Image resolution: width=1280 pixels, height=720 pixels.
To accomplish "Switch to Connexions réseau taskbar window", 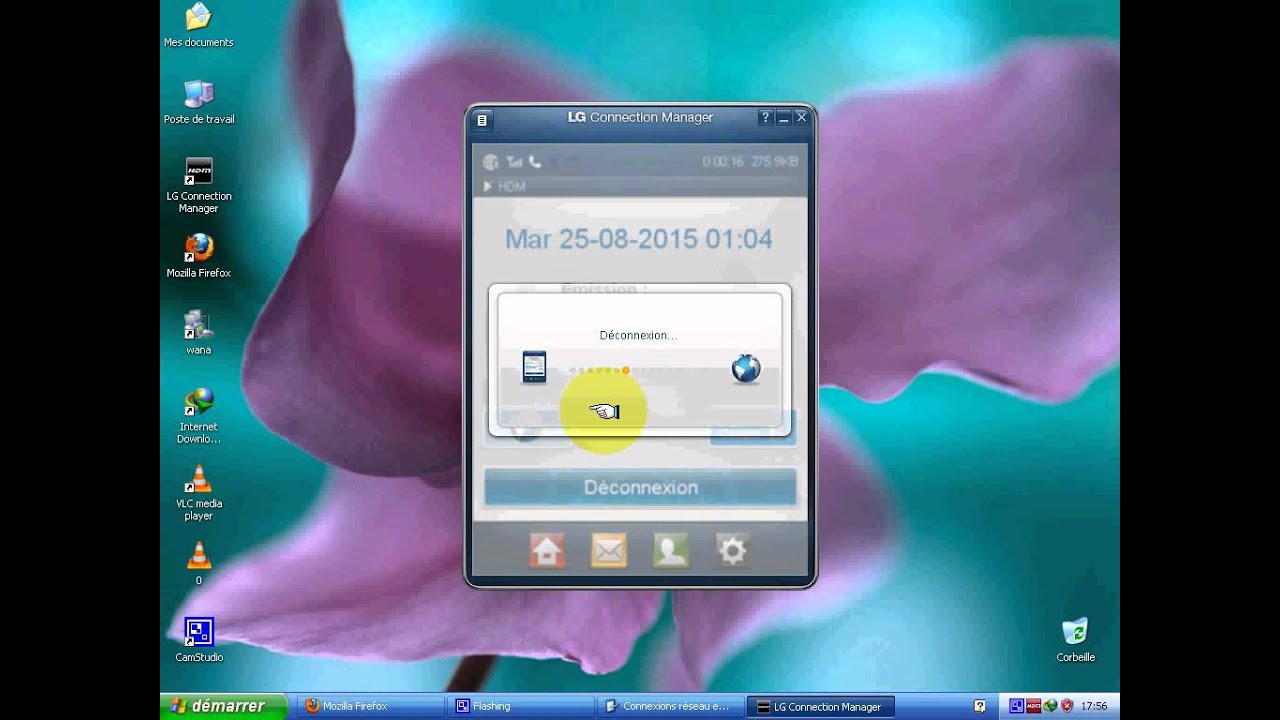I will [x=670, y=706].
